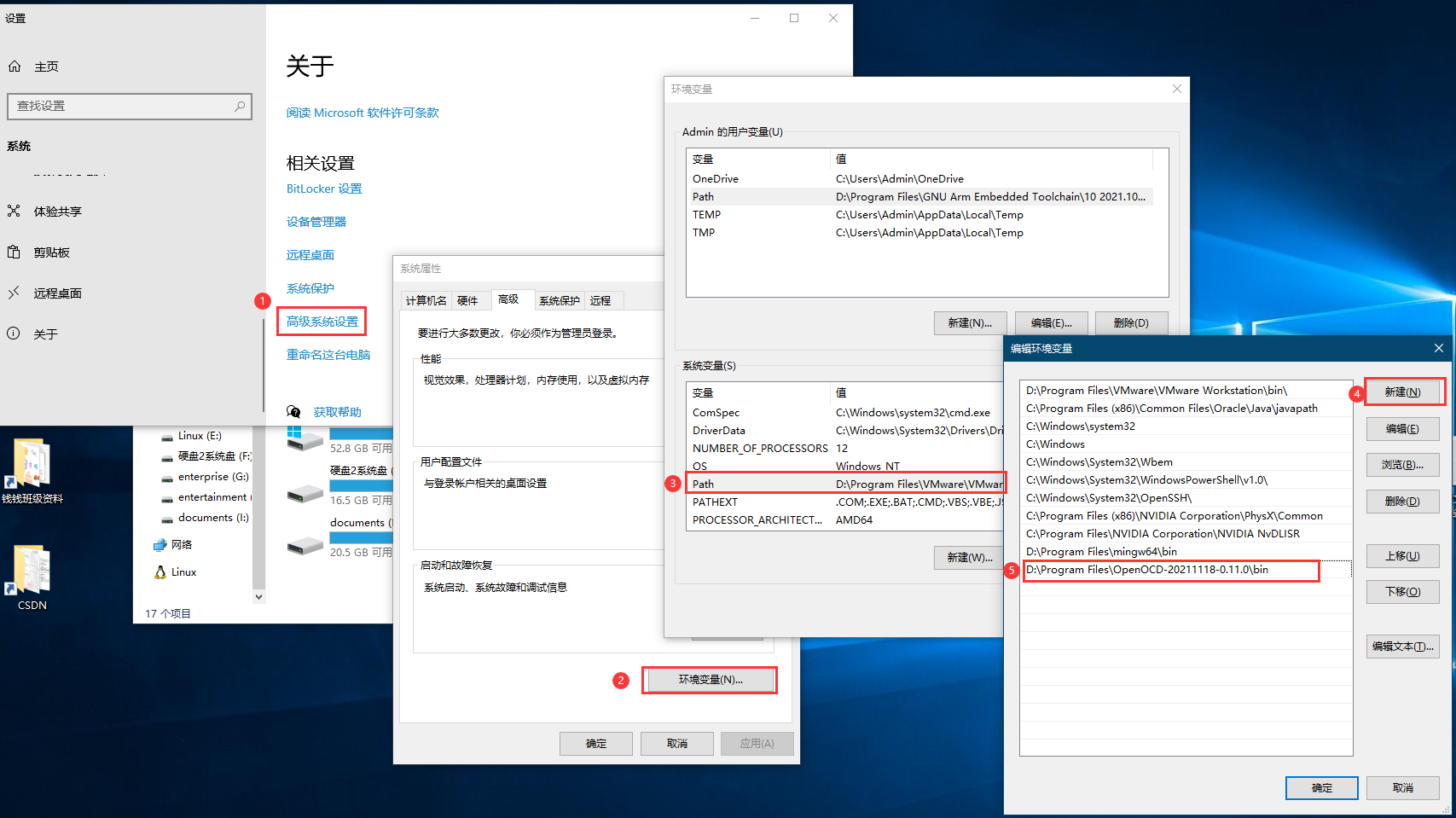This screenshot has width=1456, height=818.
Task: Click the home icon in Settings sidebar
Action: pos(15,67)
